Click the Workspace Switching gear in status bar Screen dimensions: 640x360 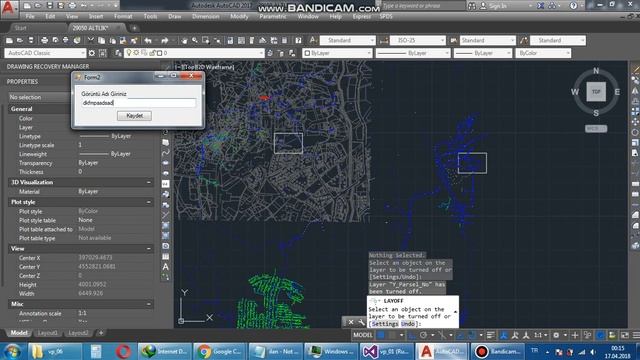(x=556, y=335)
